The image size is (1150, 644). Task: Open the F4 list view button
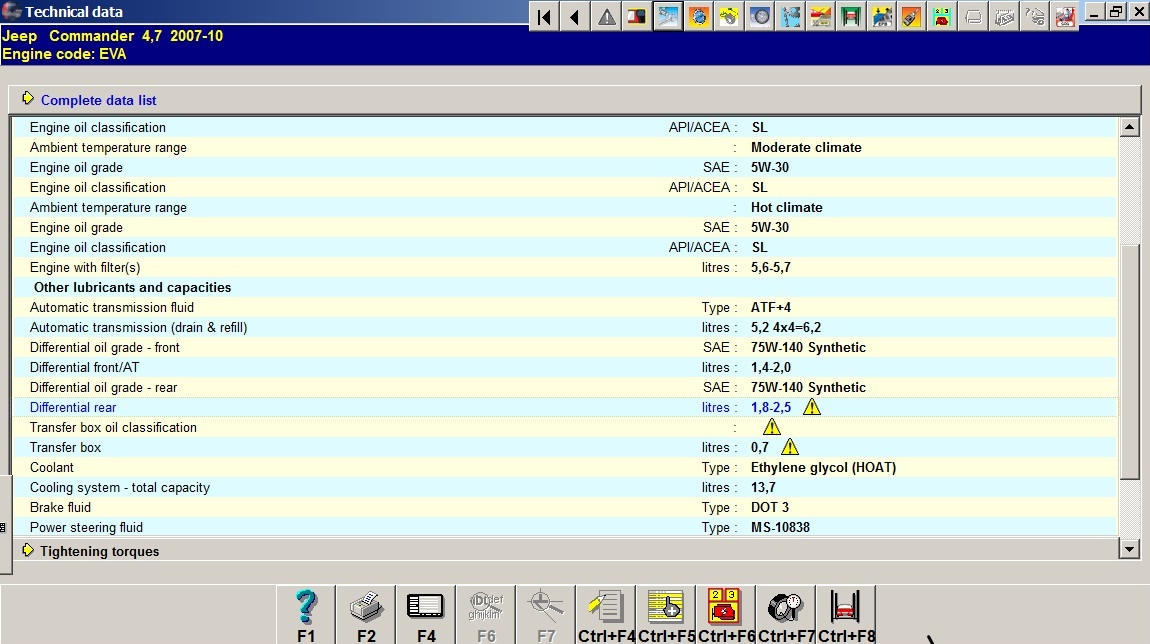point(426,614)
